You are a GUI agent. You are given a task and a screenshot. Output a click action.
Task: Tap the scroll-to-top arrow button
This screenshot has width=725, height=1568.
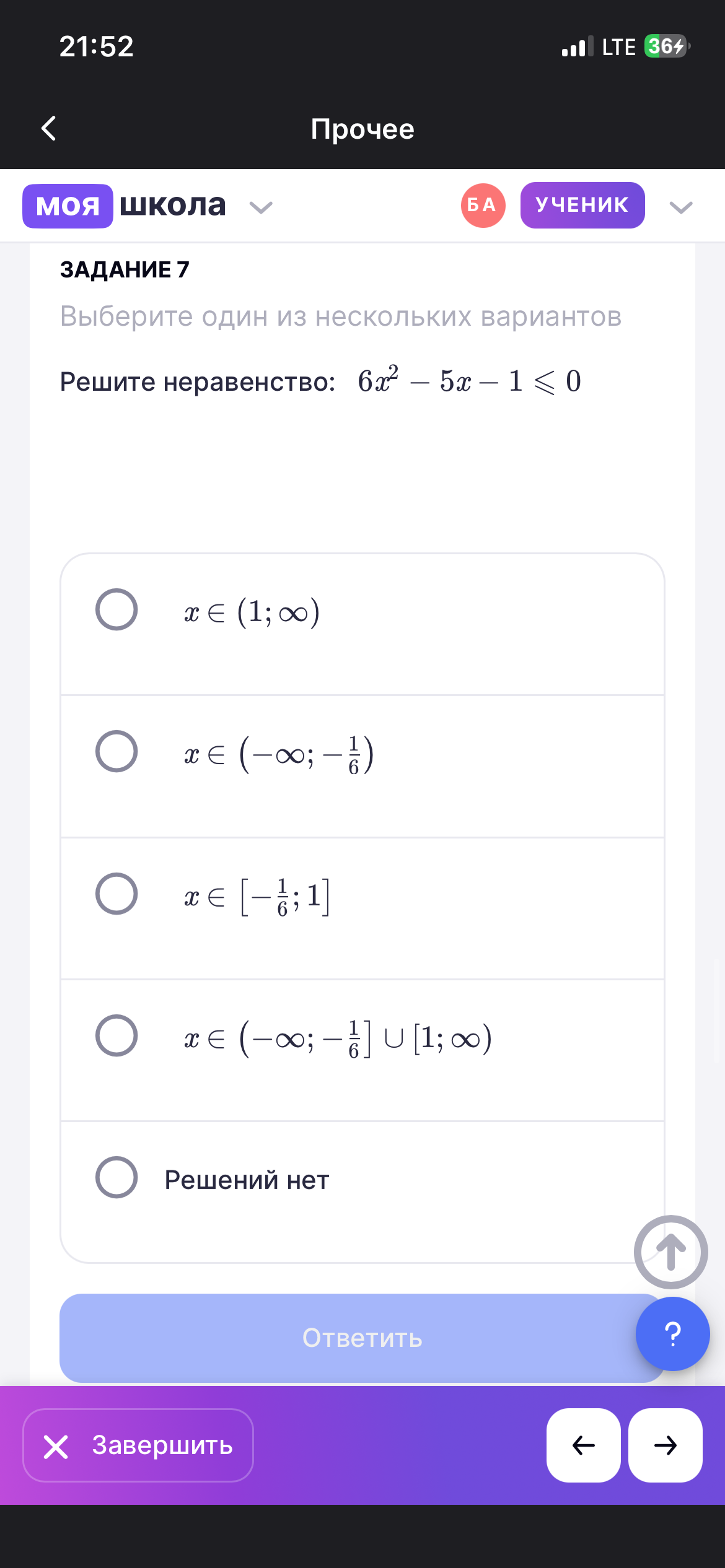(670, 1252)
